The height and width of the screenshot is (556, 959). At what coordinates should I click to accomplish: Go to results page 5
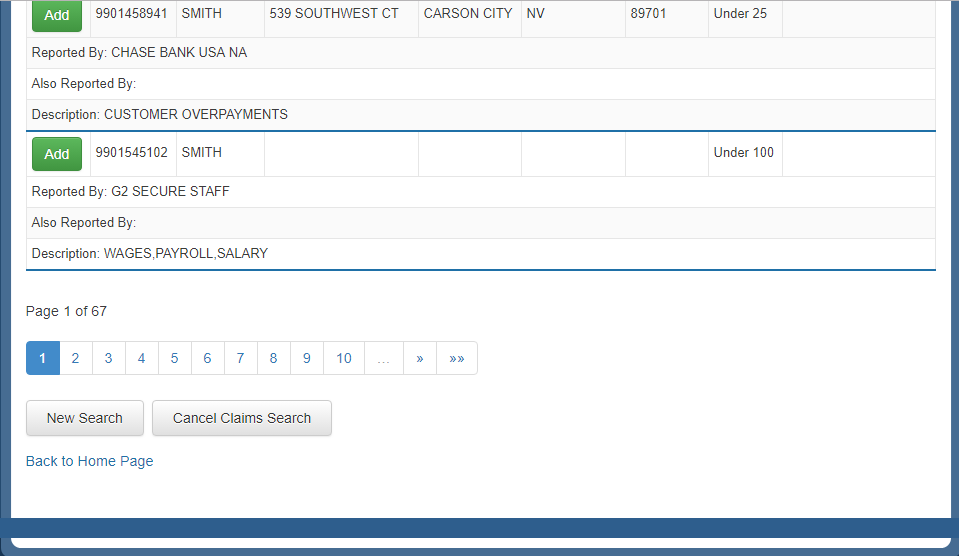174,358
